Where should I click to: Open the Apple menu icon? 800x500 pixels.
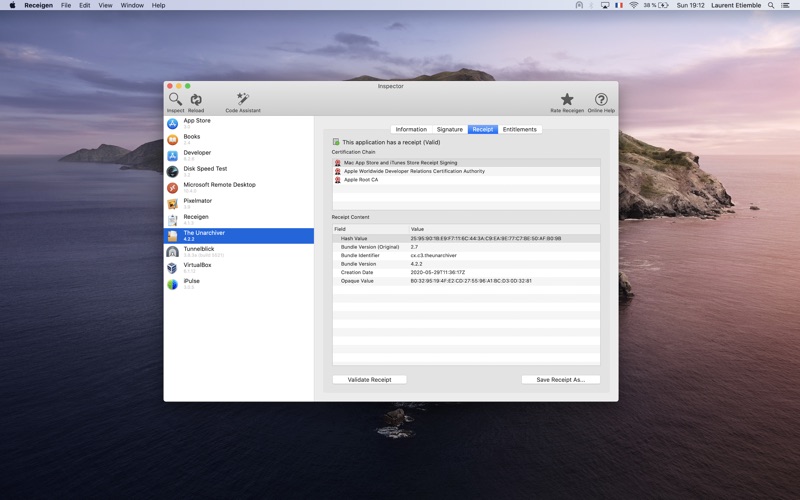click(x=12, y=5)
